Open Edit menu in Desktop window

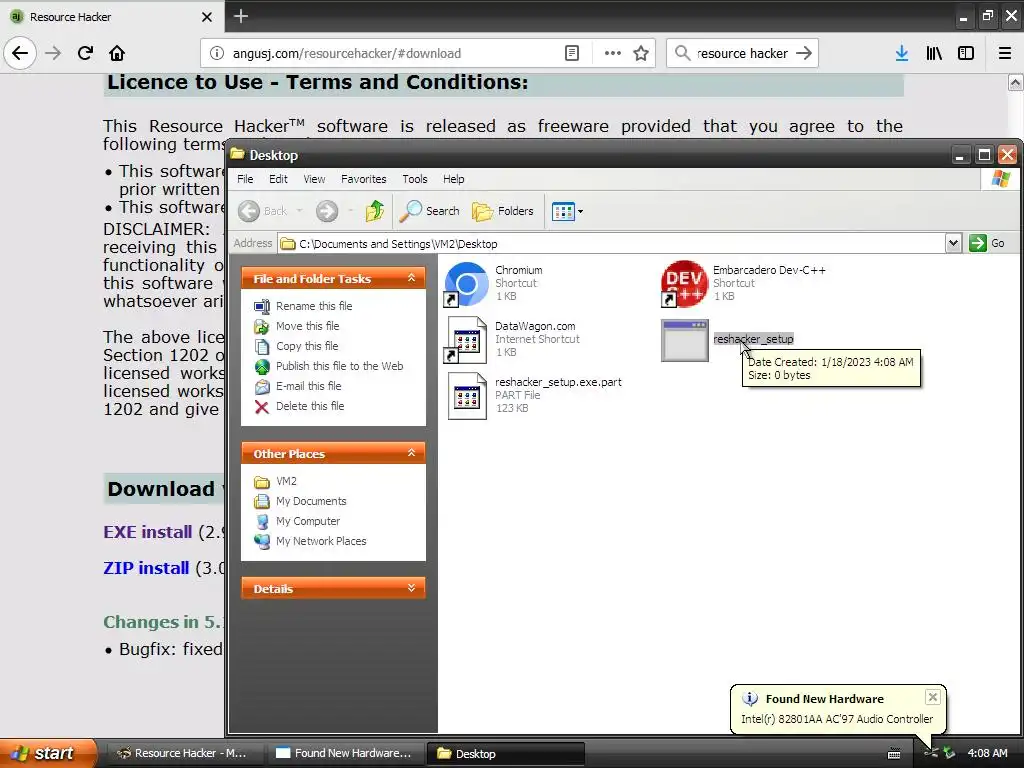(x=278, y=179)
